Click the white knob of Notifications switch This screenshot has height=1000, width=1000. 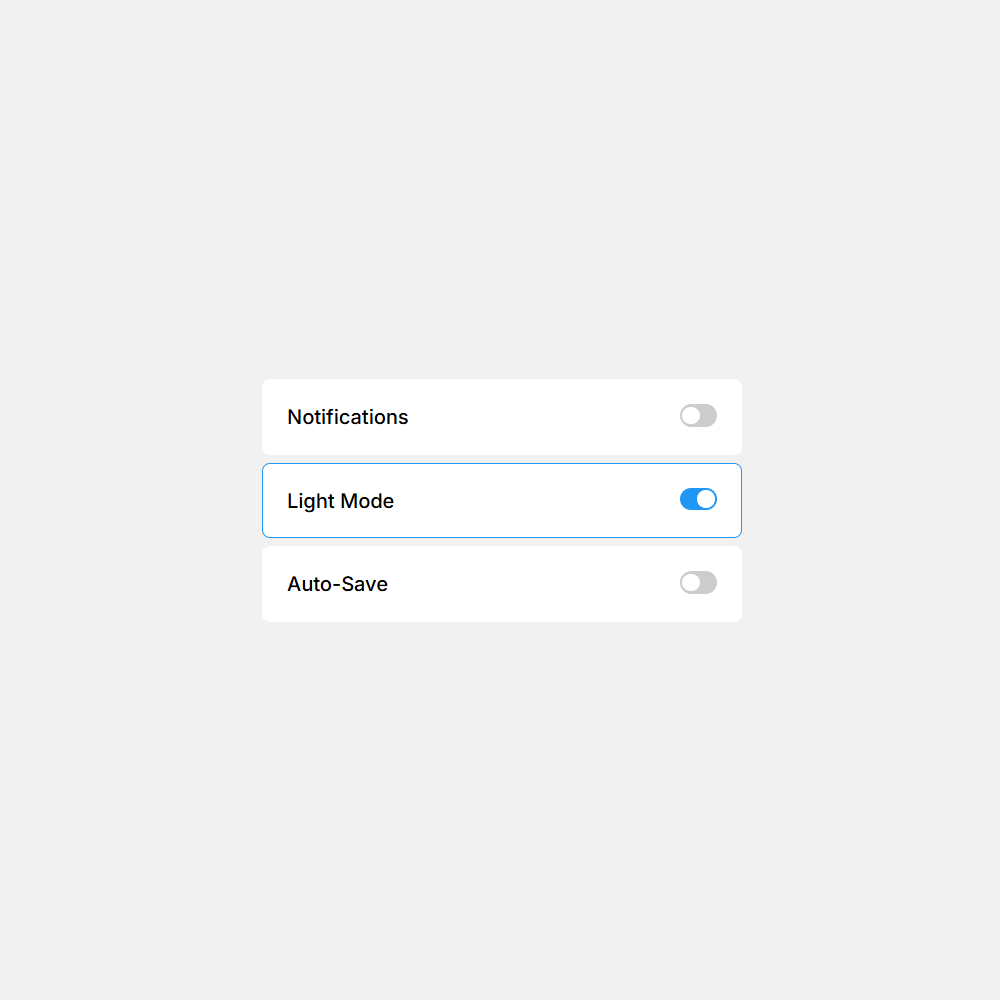[690, 416]
